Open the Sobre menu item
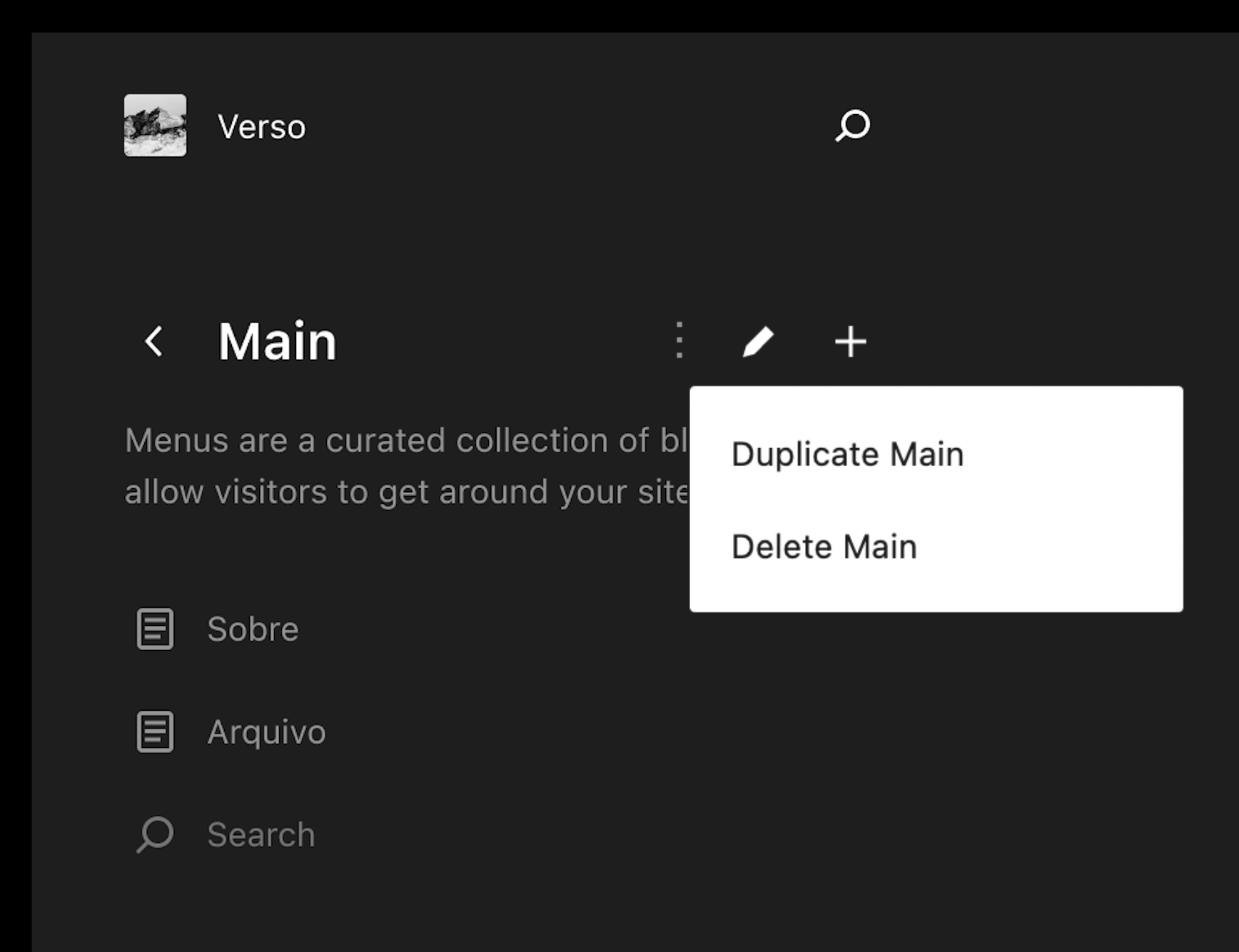Image resolution: width=1239 pixels, height=952 pixels. click(253, 629)
